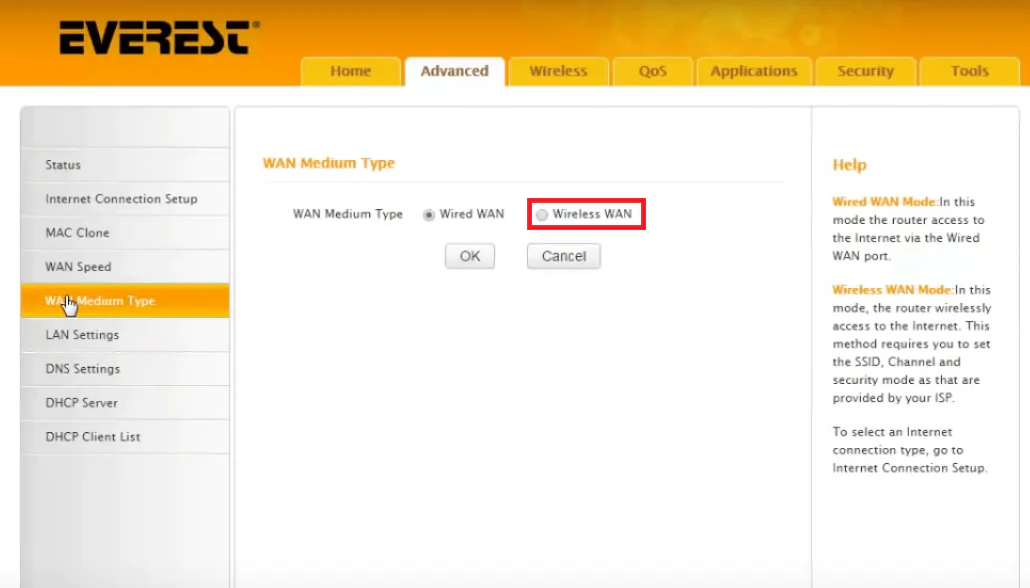
Task: Choose the Wireless WAN option
Action: pyautogui.click(x=542, y=215)
